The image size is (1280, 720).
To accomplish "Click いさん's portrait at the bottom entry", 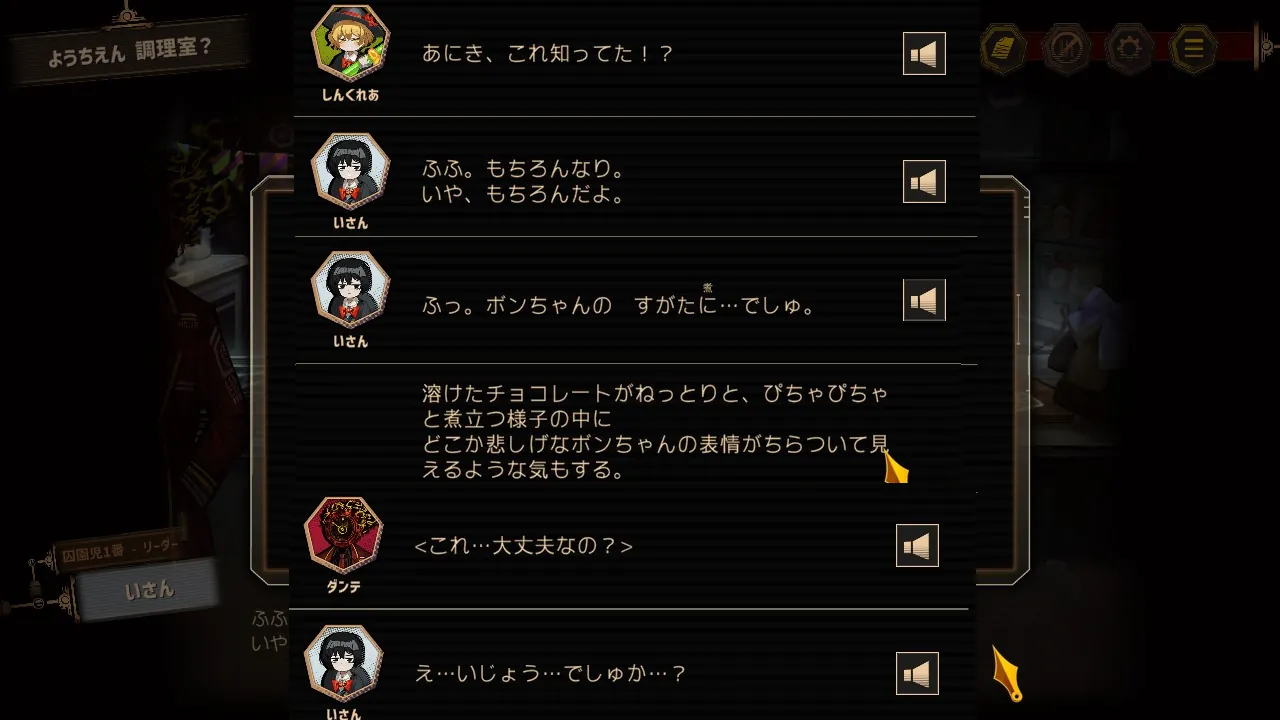I will pos(343,662).
